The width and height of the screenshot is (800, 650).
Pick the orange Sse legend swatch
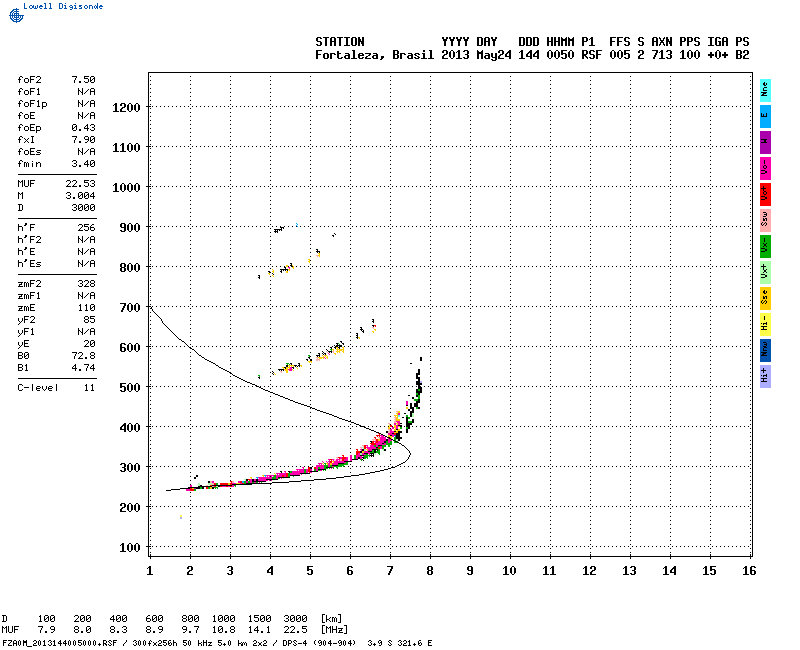[x=765, y=297]
